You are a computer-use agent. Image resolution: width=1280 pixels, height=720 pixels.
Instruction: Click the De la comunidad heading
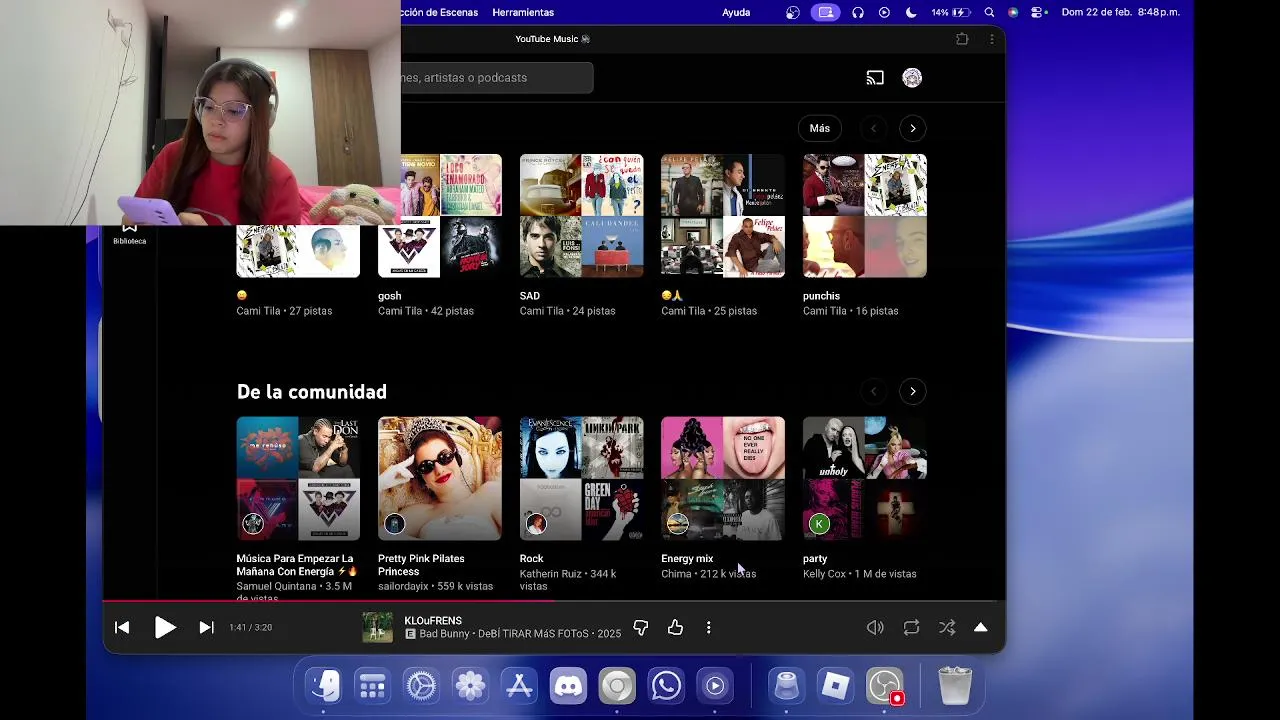[x=312, y=392]
